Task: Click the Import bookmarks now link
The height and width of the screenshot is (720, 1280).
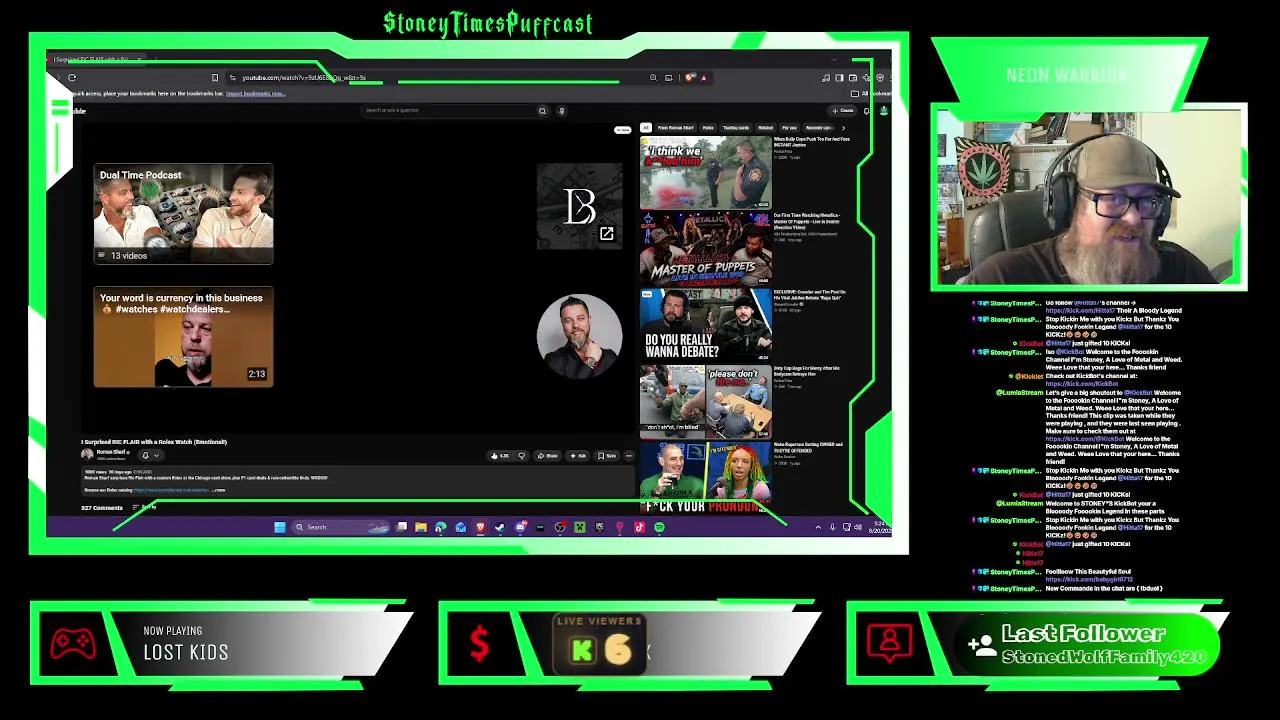Action: click(x=255, y=94)
